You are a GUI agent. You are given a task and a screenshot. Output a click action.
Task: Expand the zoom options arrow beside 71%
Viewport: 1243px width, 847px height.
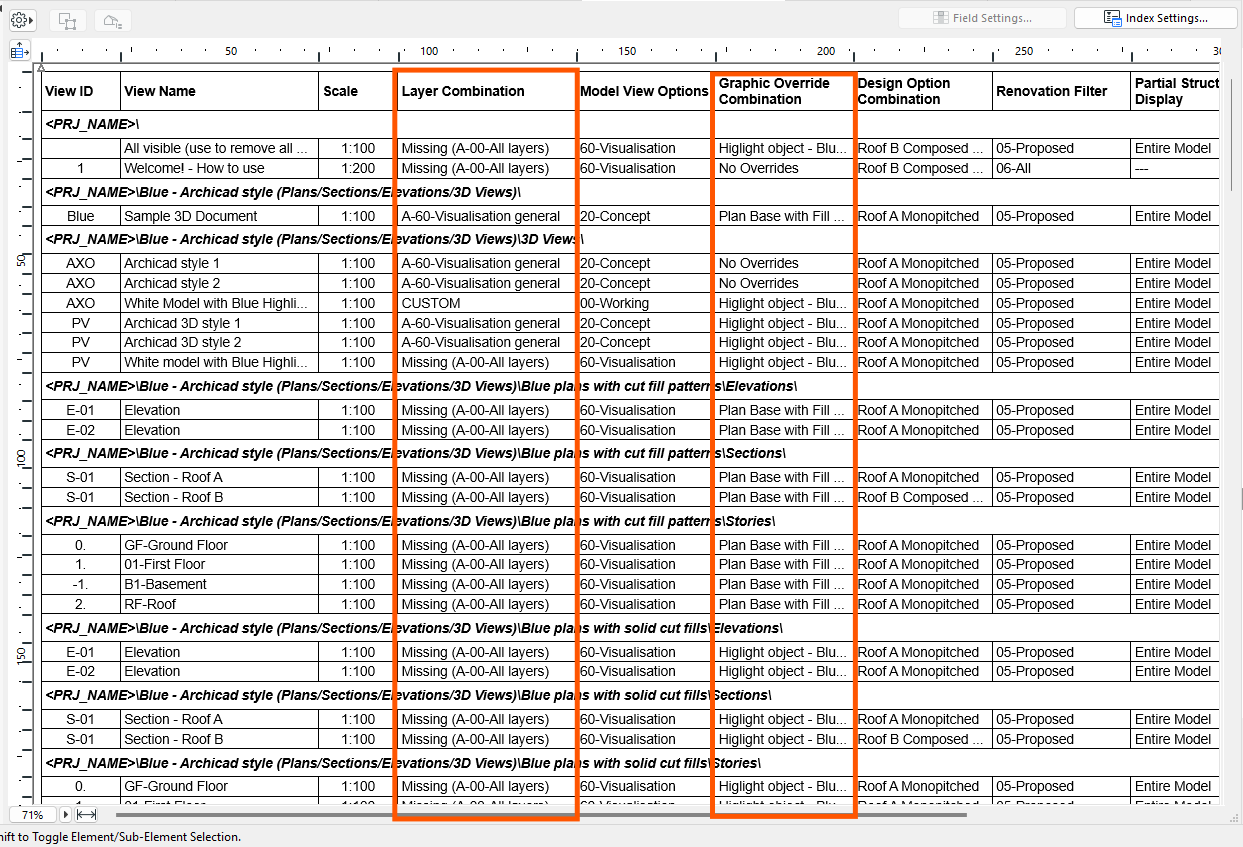pos(65,815)
